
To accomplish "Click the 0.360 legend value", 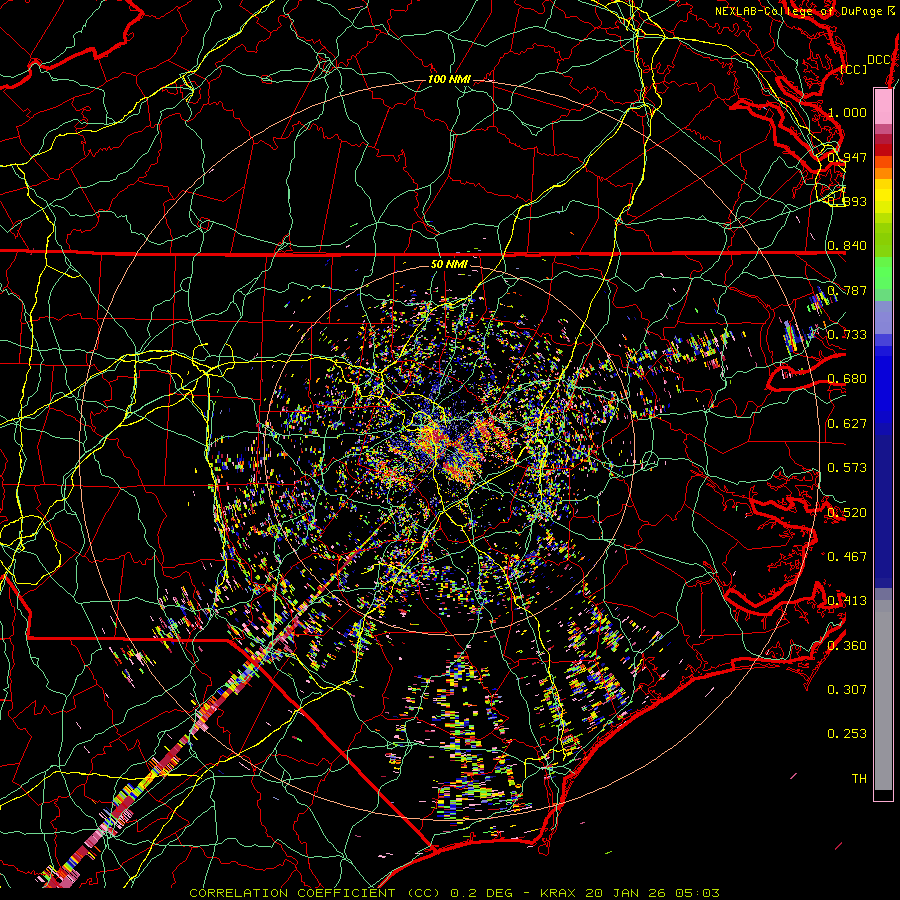I will tap(847, 645).
